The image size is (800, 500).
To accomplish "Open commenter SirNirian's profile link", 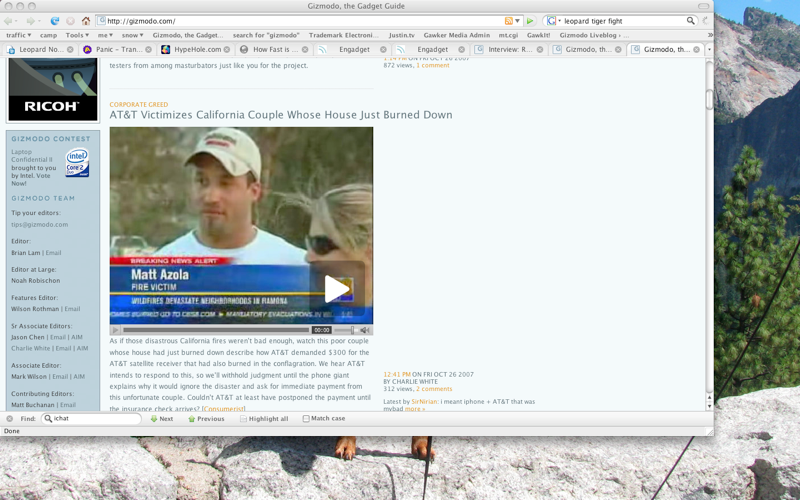I will tap(424, 402).
